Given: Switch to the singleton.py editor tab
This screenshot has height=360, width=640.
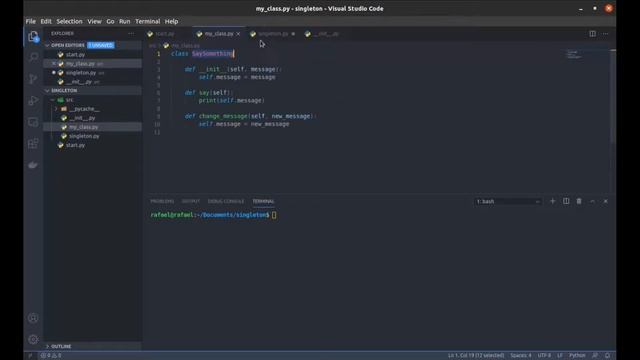Looking at the screenshot, I should 273,34.
